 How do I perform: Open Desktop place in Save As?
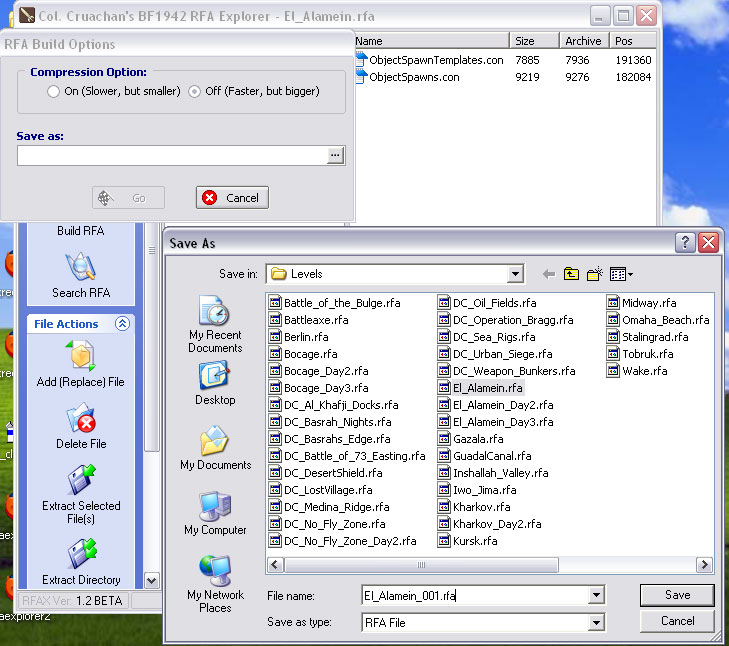215,383
